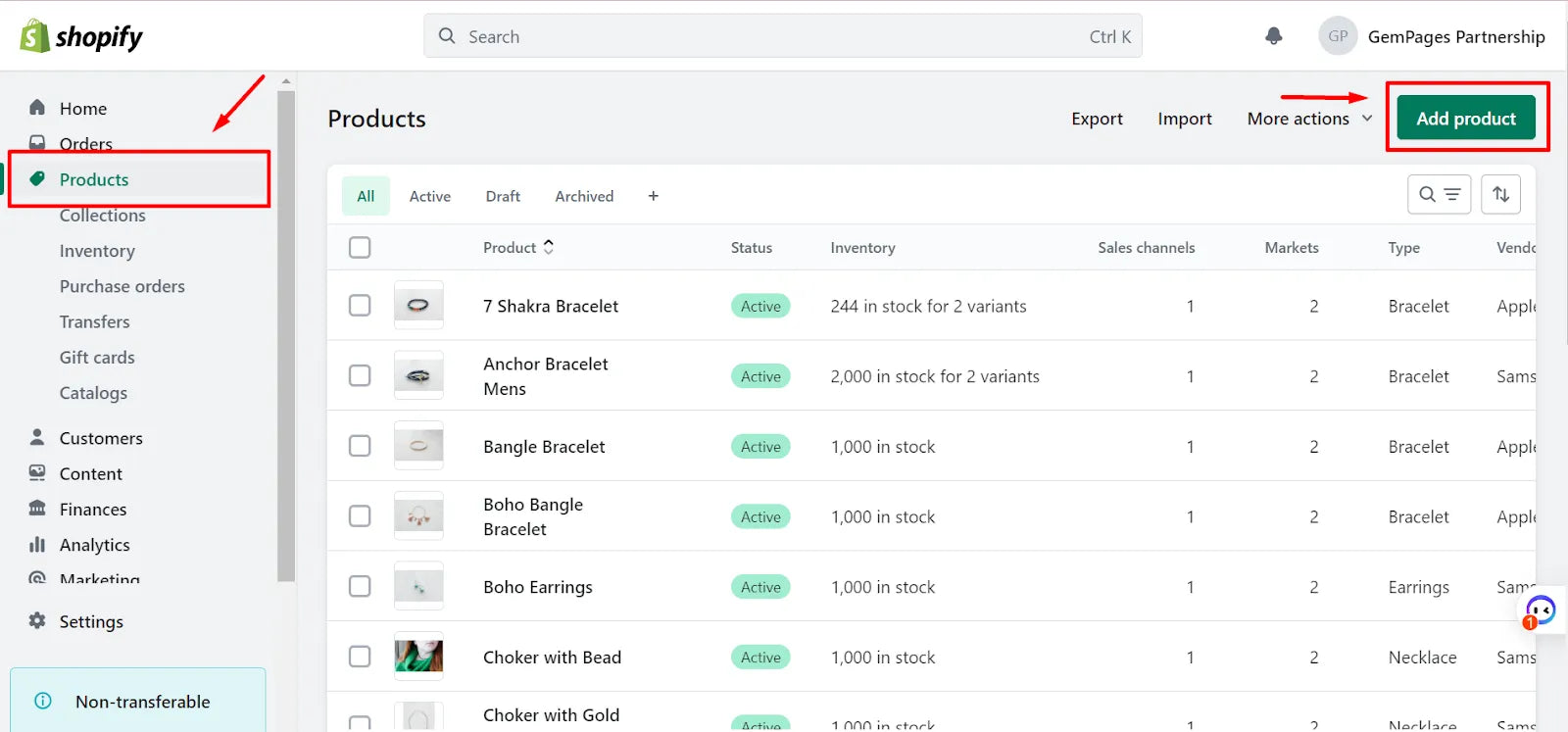Click the notifications bell icon
1568x732 pixels.
tap(1273, 36)
